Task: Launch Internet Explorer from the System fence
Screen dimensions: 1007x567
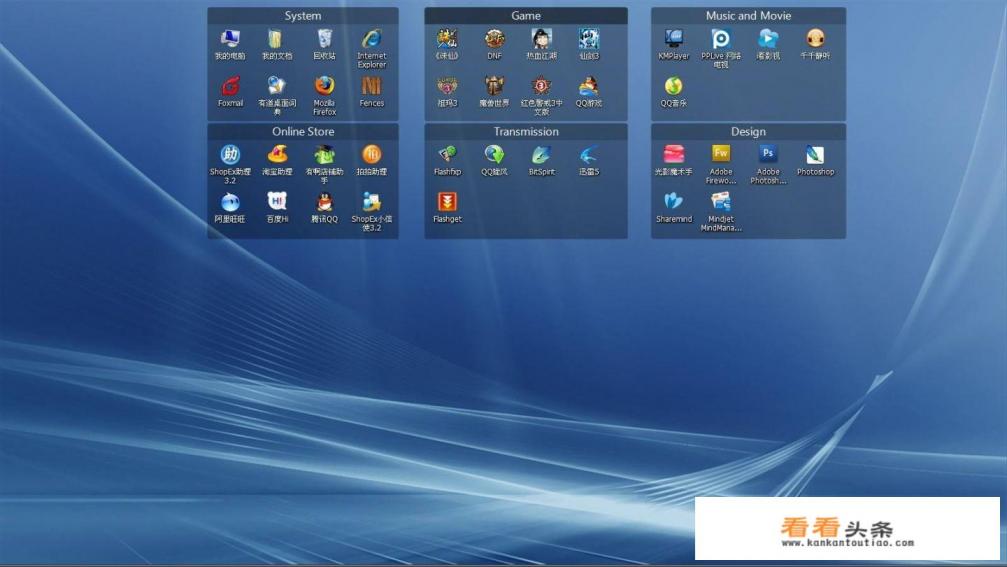Action: tap(372, 40)
